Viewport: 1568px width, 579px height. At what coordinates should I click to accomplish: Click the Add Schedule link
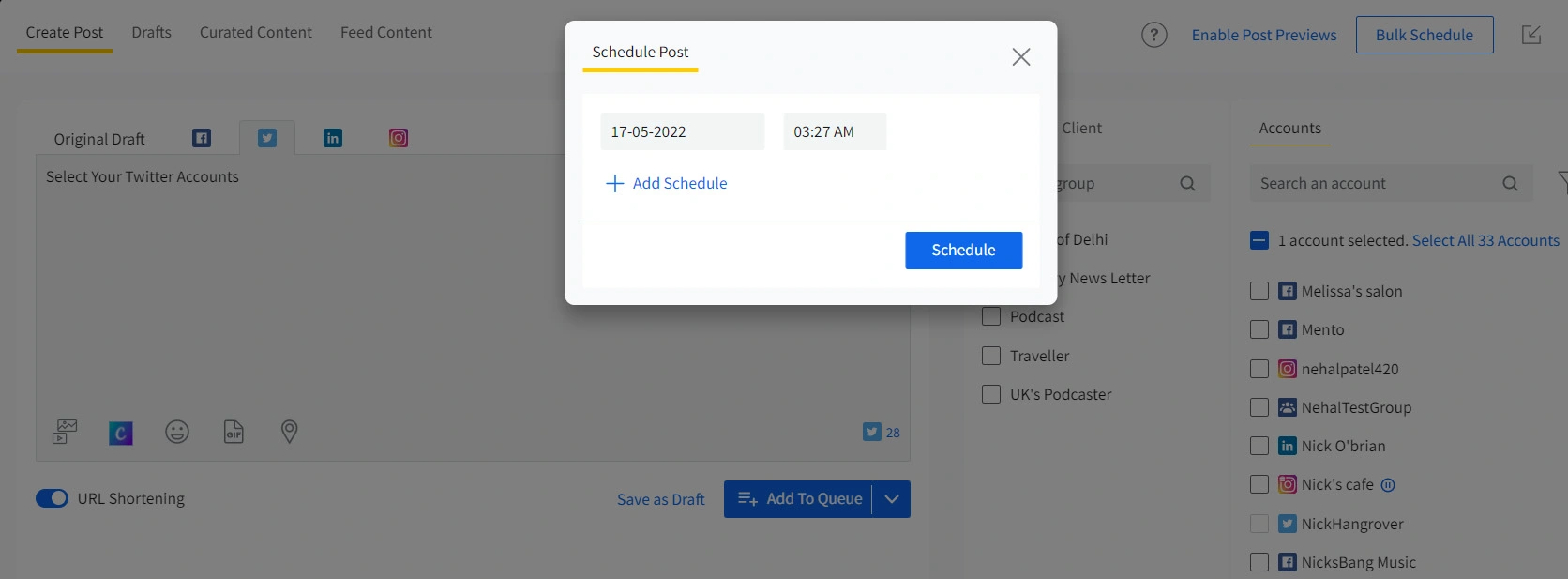tap(667, 183)
